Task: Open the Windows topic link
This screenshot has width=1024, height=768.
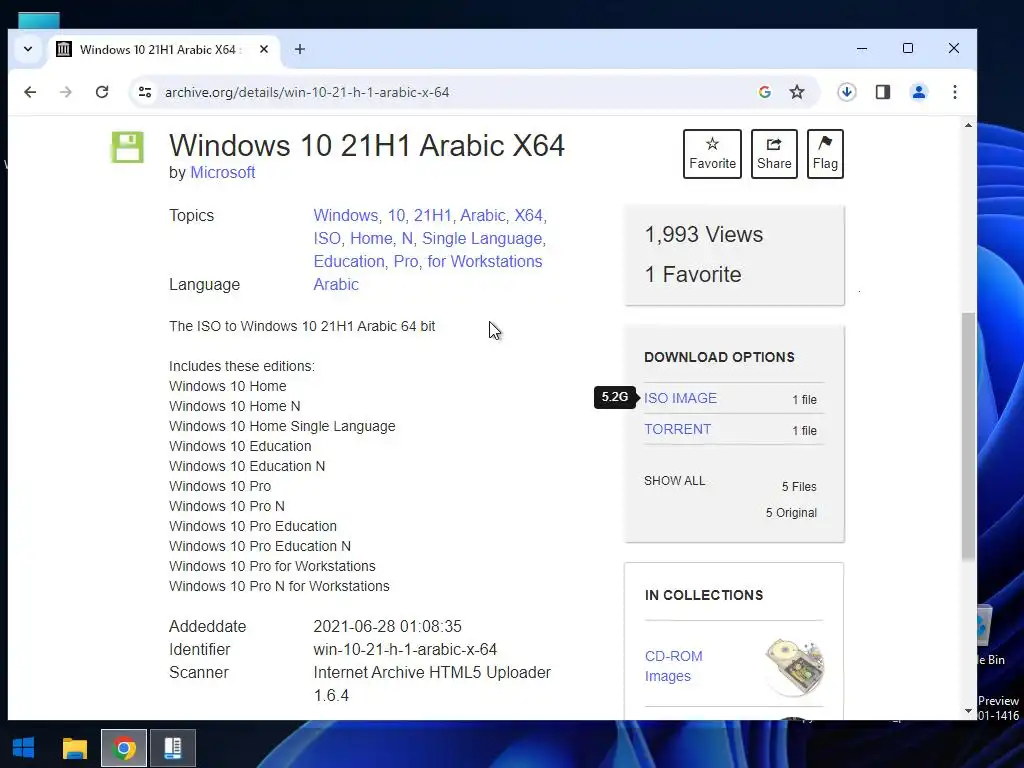Action: coord(345,216)
